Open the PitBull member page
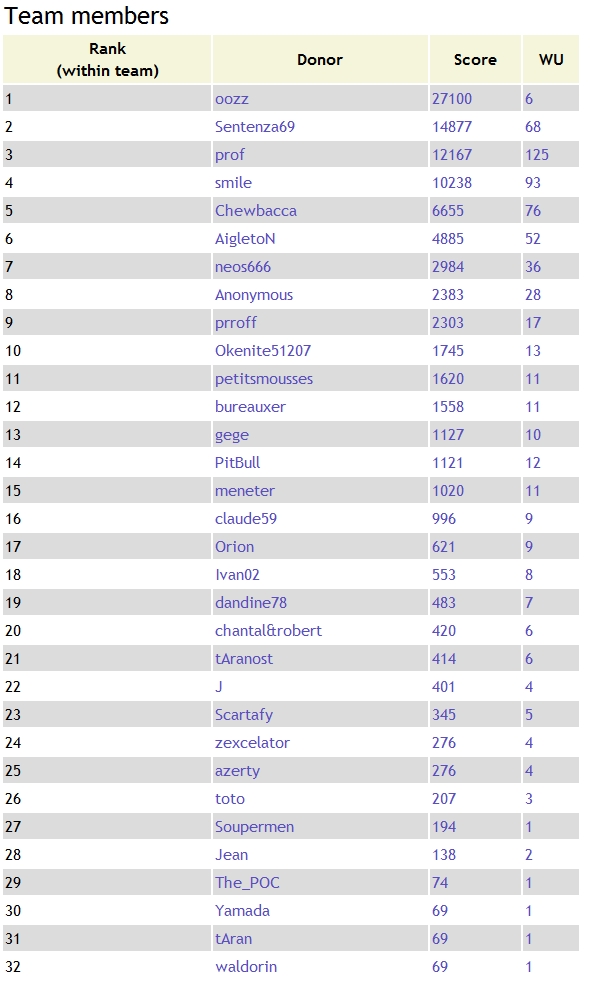Screen dimensions: 590x991 238,463
